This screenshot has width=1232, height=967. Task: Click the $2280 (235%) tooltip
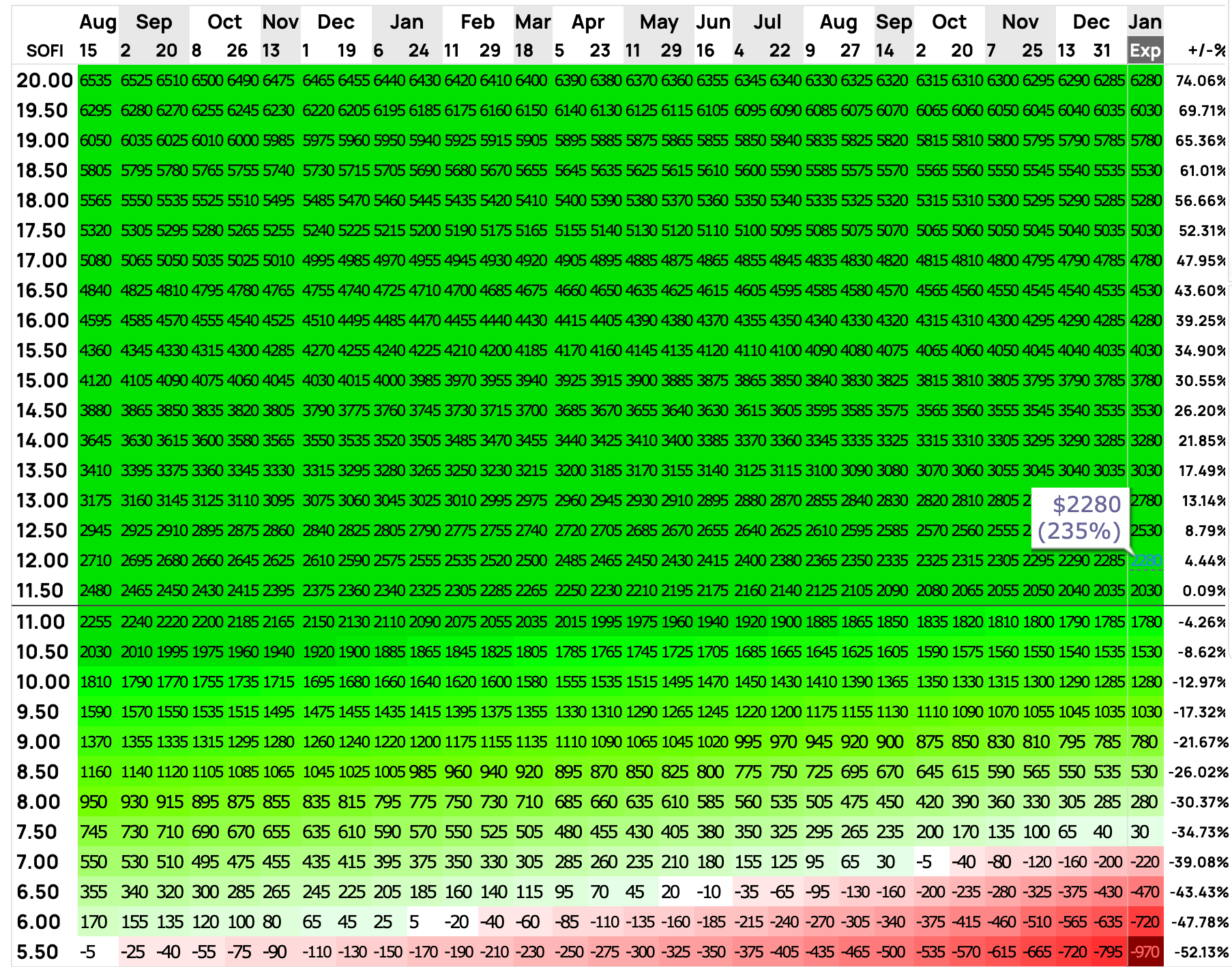pos(1081,518)
